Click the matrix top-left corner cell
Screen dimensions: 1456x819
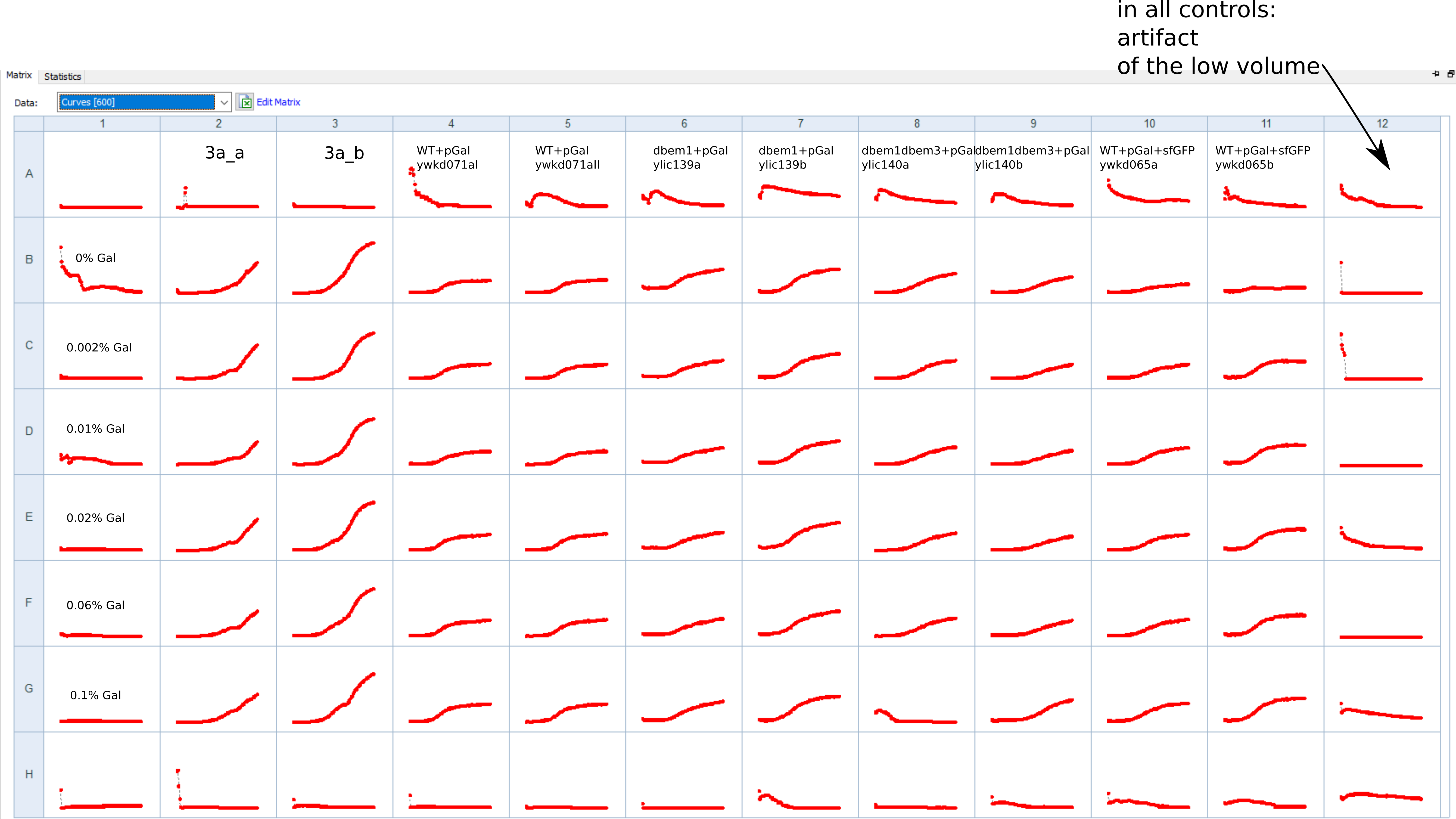pyautogui.click(x=29, y=123)
